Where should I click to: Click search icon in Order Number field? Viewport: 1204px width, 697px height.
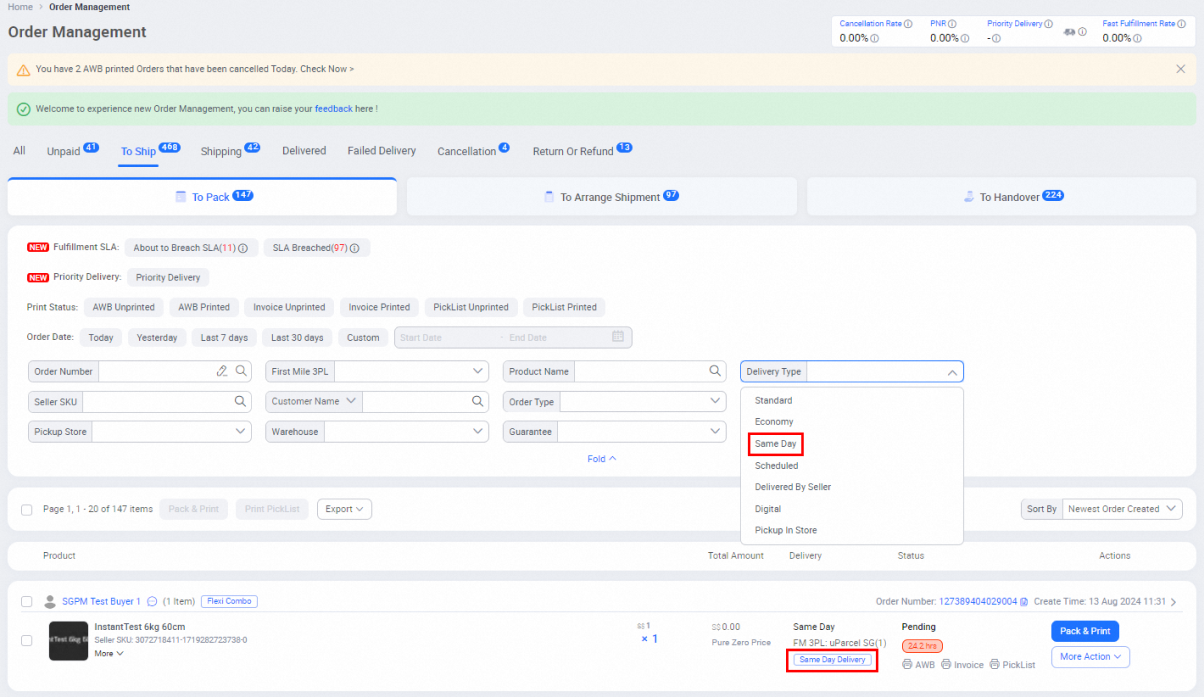(x=241, y=371)
